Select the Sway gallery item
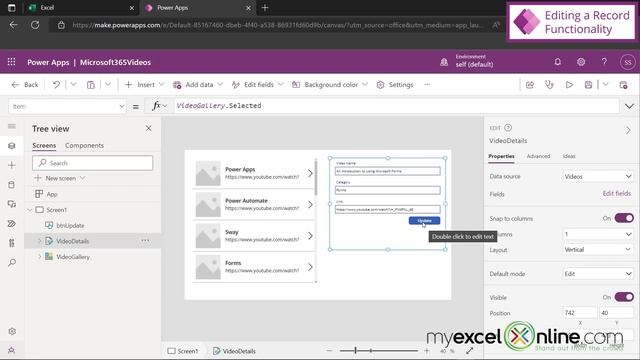This screenshot has width=640, height=360. (254, 236)
